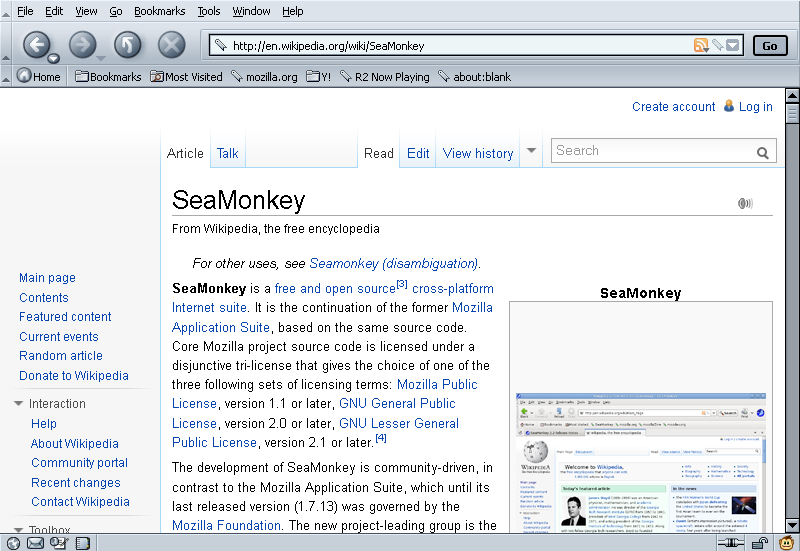
Task: Follow the Mozilla Foundation link
Action: (227, 525)
